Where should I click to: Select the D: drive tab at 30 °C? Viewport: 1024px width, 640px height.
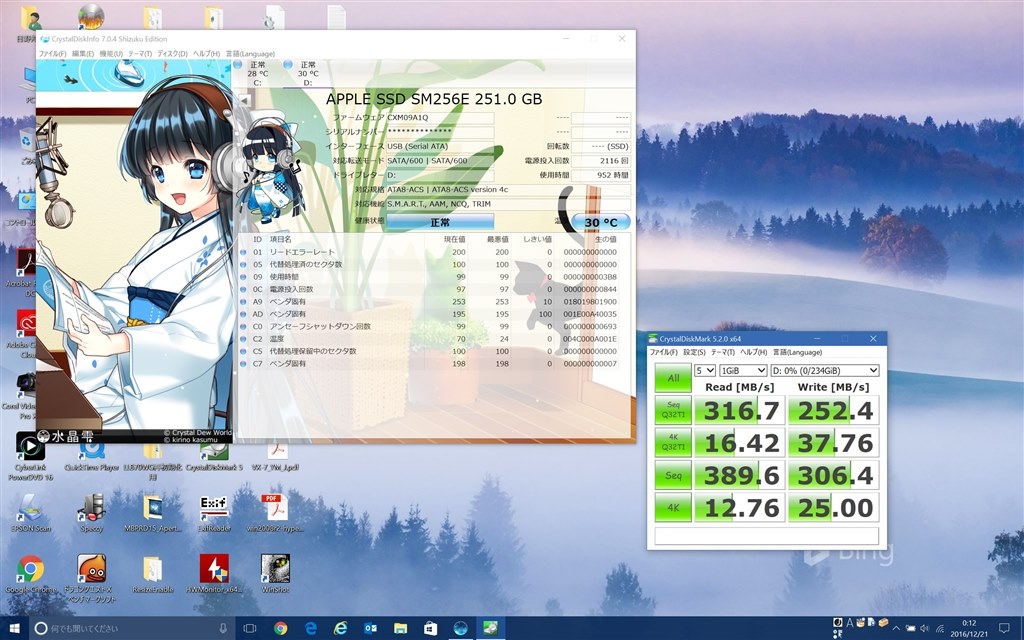pos(308,73)
